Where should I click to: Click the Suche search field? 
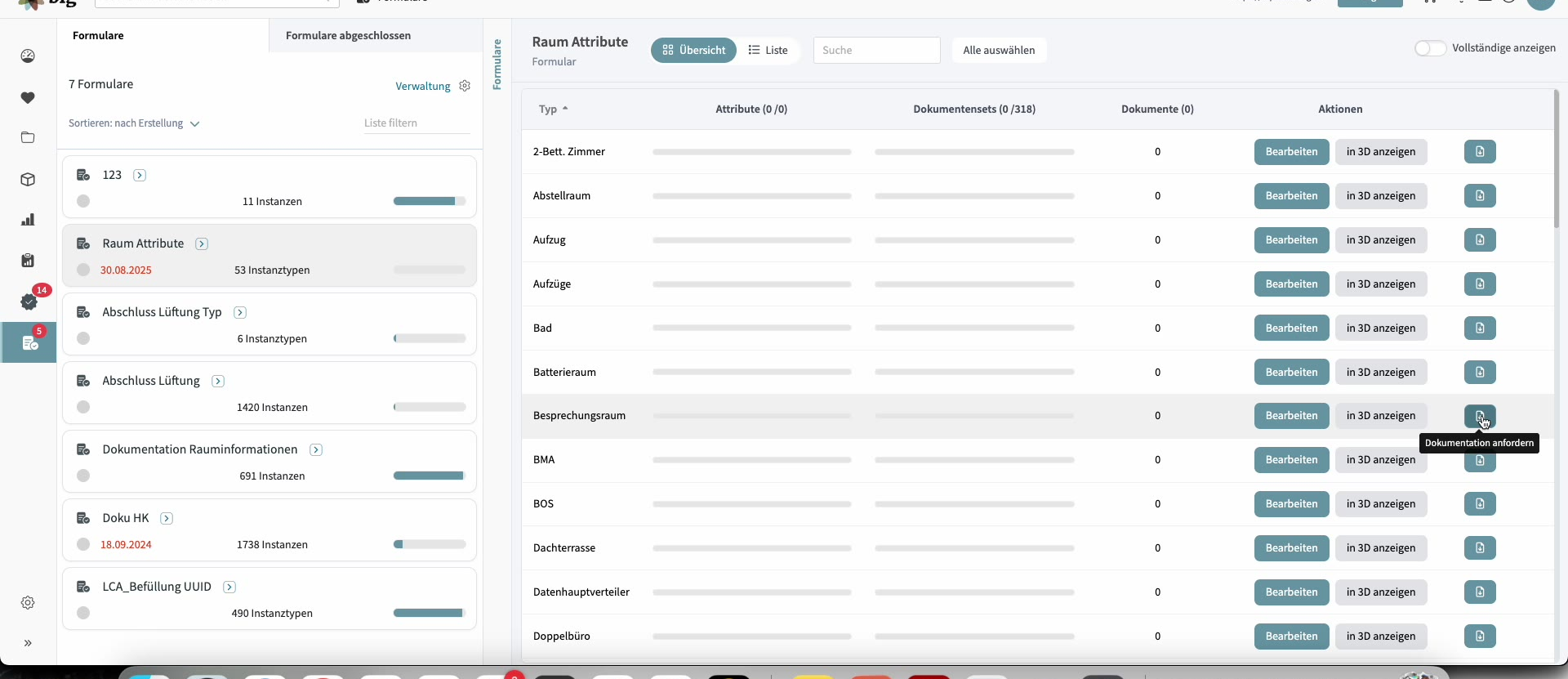876,50
